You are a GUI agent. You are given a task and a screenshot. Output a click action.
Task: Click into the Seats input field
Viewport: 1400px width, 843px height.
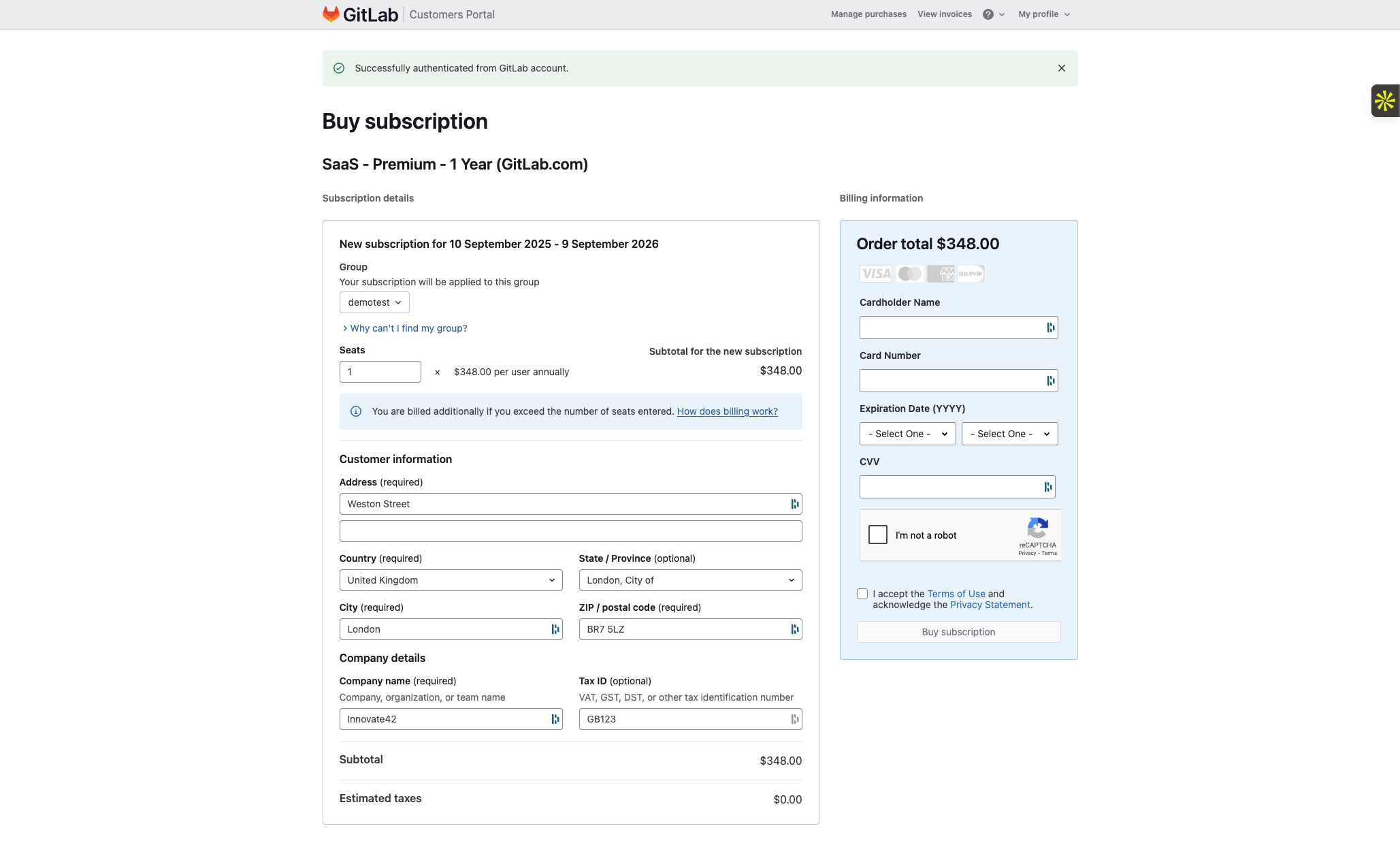(380, 372)
